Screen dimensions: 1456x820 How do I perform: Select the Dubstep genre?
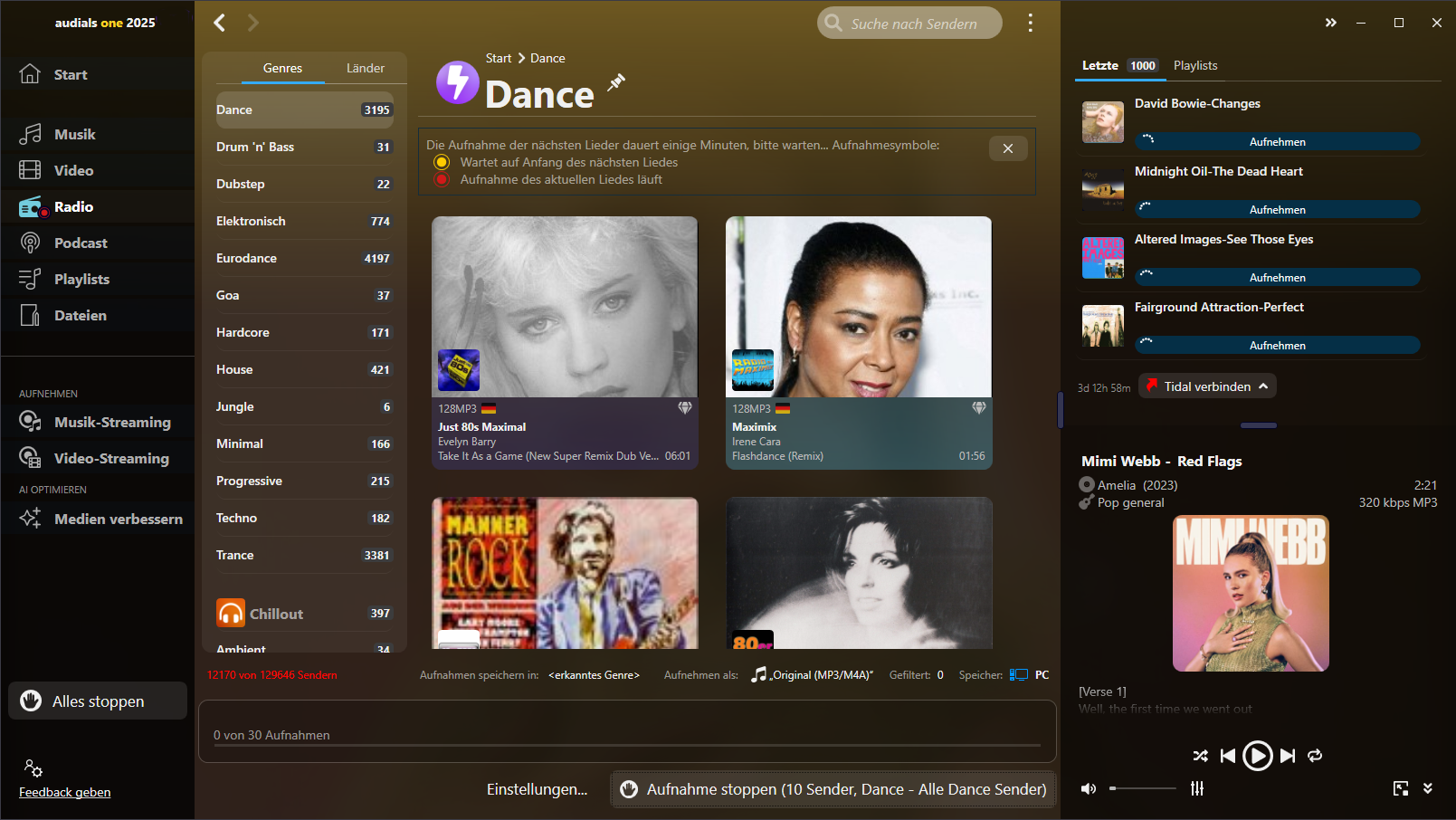304,184
